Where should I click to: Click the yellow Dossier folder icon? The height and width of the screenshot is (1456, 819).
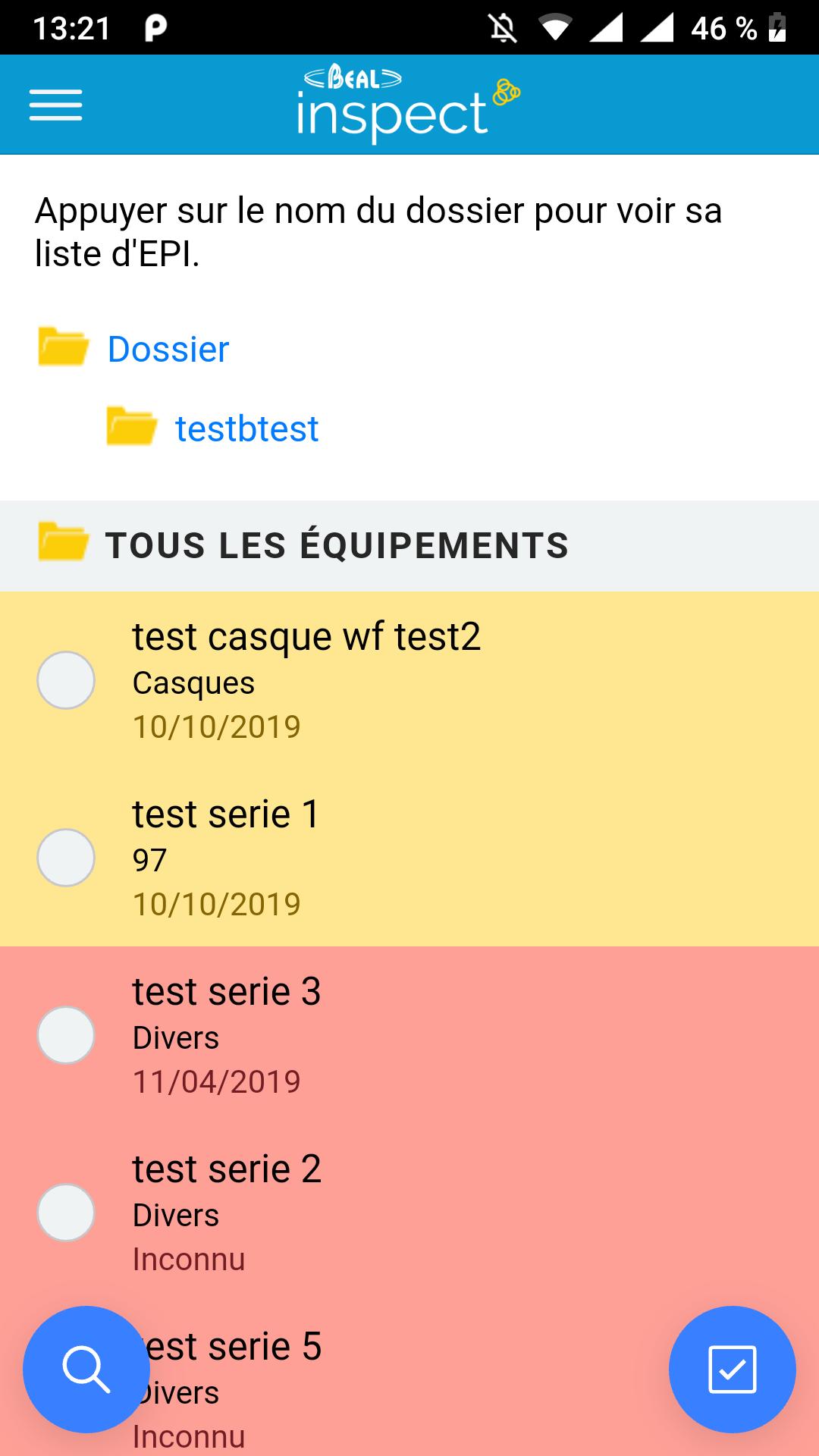click(x=63, y=347)
